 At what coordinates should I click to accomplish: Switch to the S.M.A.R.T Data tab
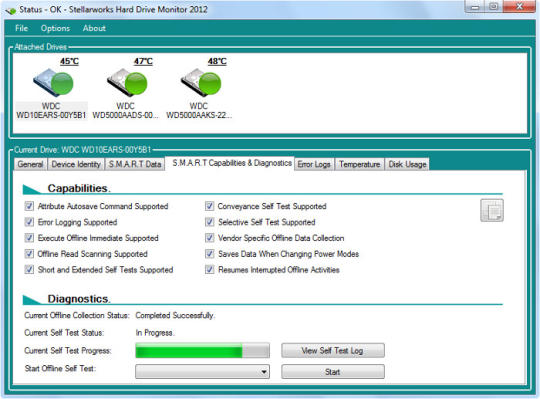coord(135,164)
